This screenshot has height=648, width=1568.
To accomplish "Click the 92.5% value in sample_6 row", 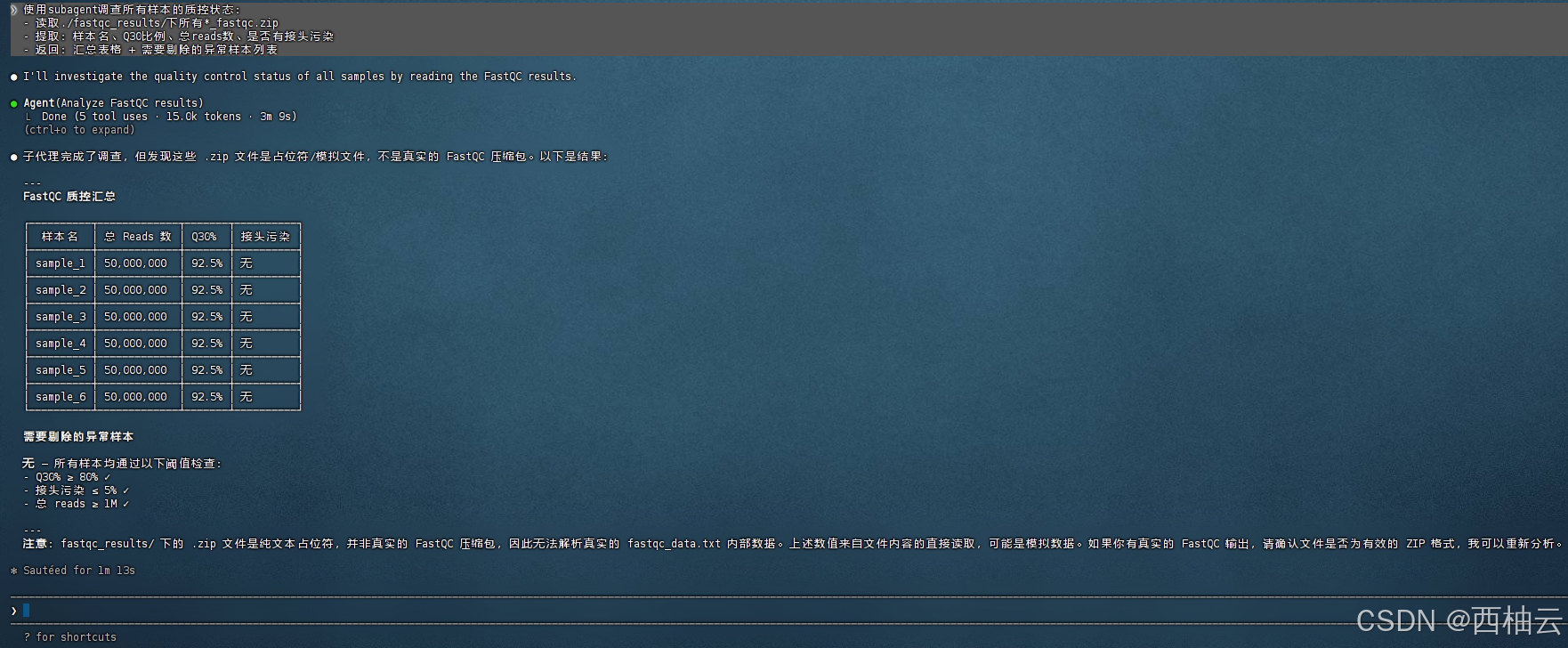I will [207, 397].
